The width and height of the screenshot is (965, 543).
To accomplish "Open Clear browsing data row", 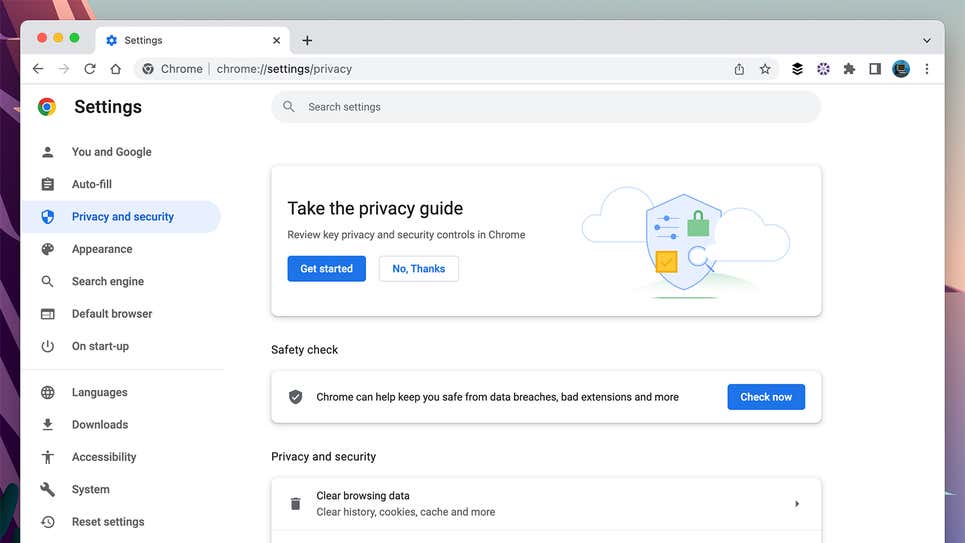I will [547, 504].
